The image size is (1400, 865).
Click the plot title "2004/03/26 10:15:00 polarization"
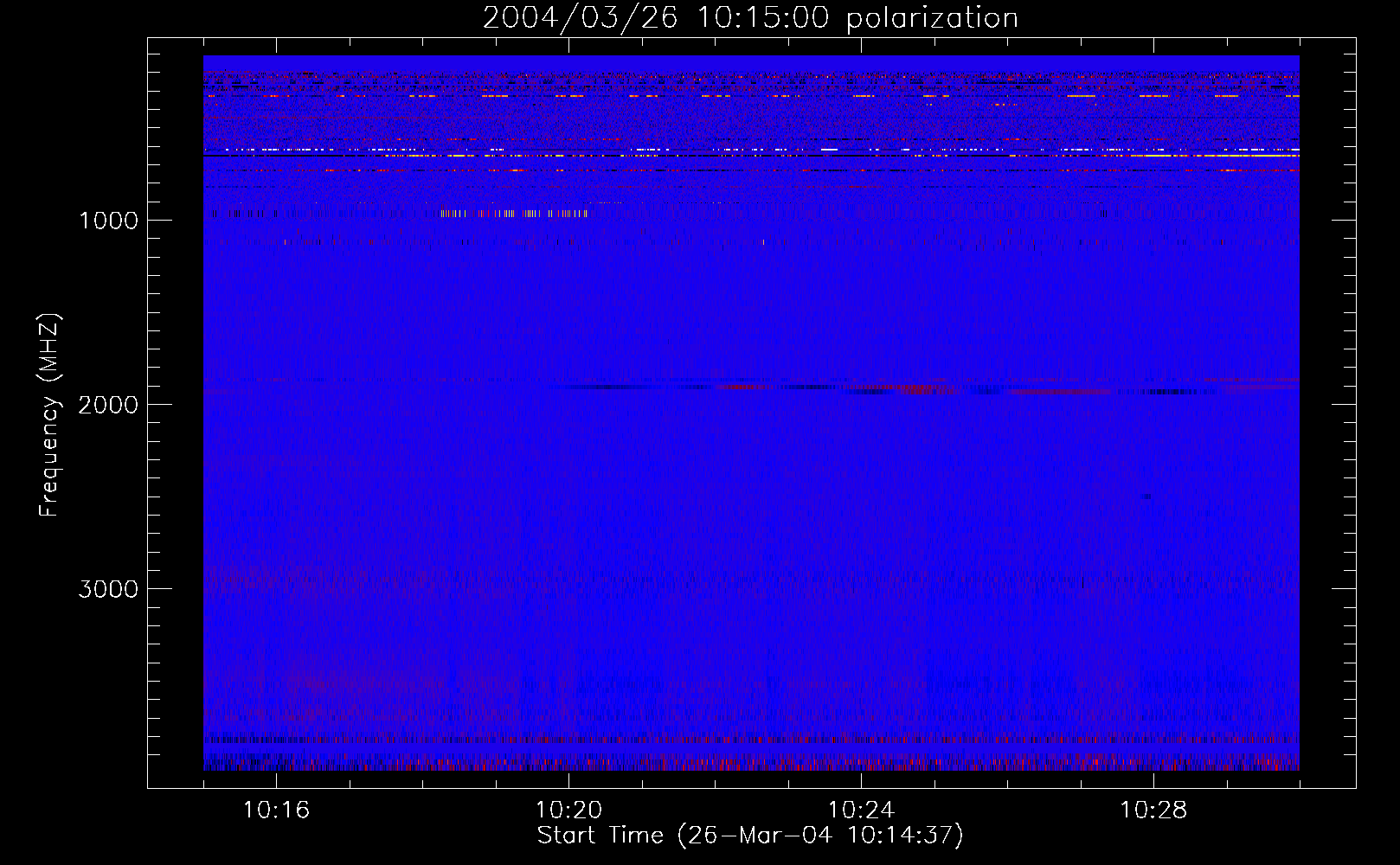click(750, 18)
